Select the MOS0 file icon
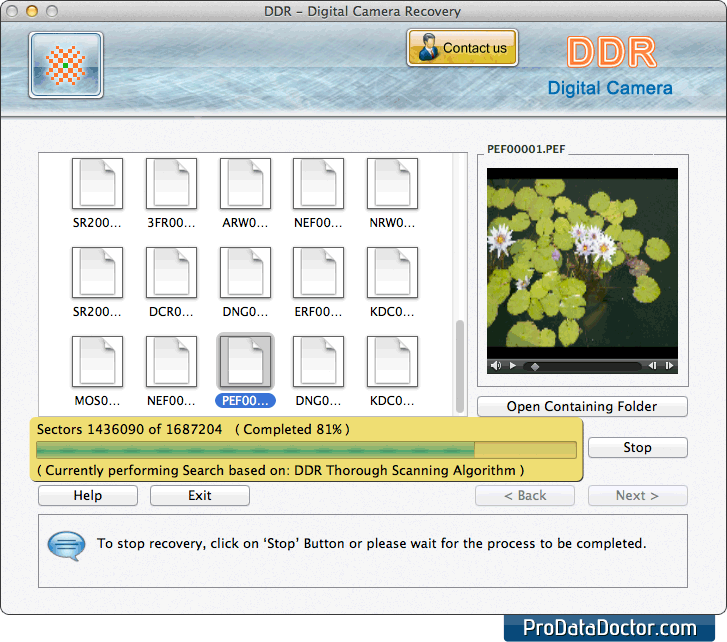 (97, 362)
